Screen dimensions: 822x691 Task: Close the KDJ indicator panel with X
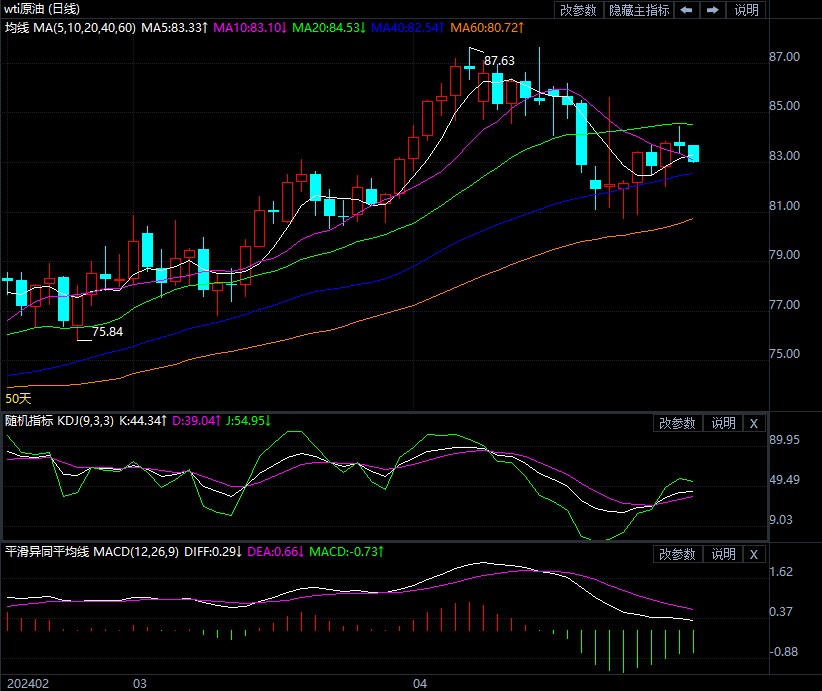tap(754, 423)
